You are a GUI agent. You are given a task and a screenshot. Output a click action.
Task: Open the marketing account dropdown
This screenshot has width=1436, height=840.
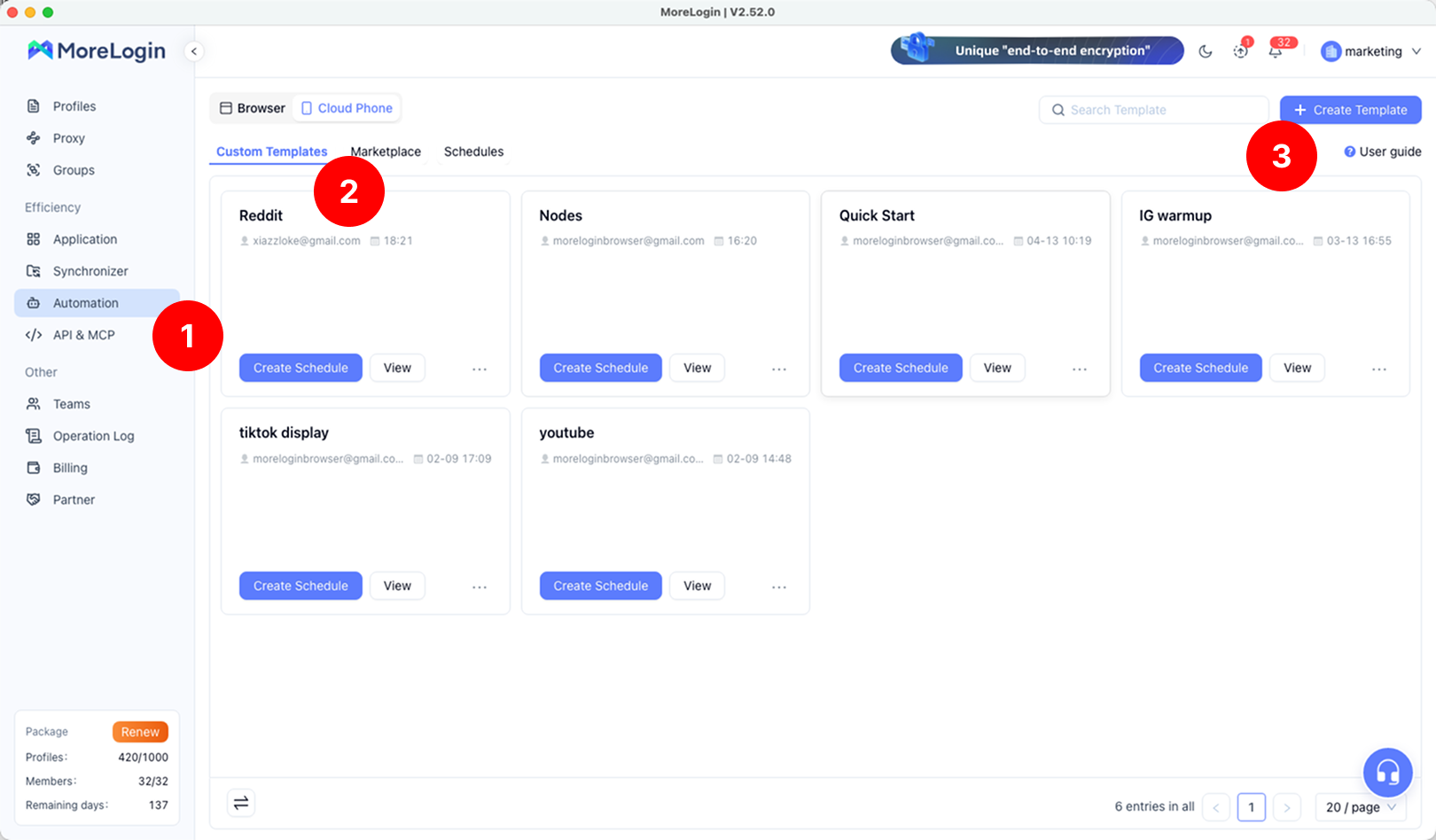click(1370, 51)
